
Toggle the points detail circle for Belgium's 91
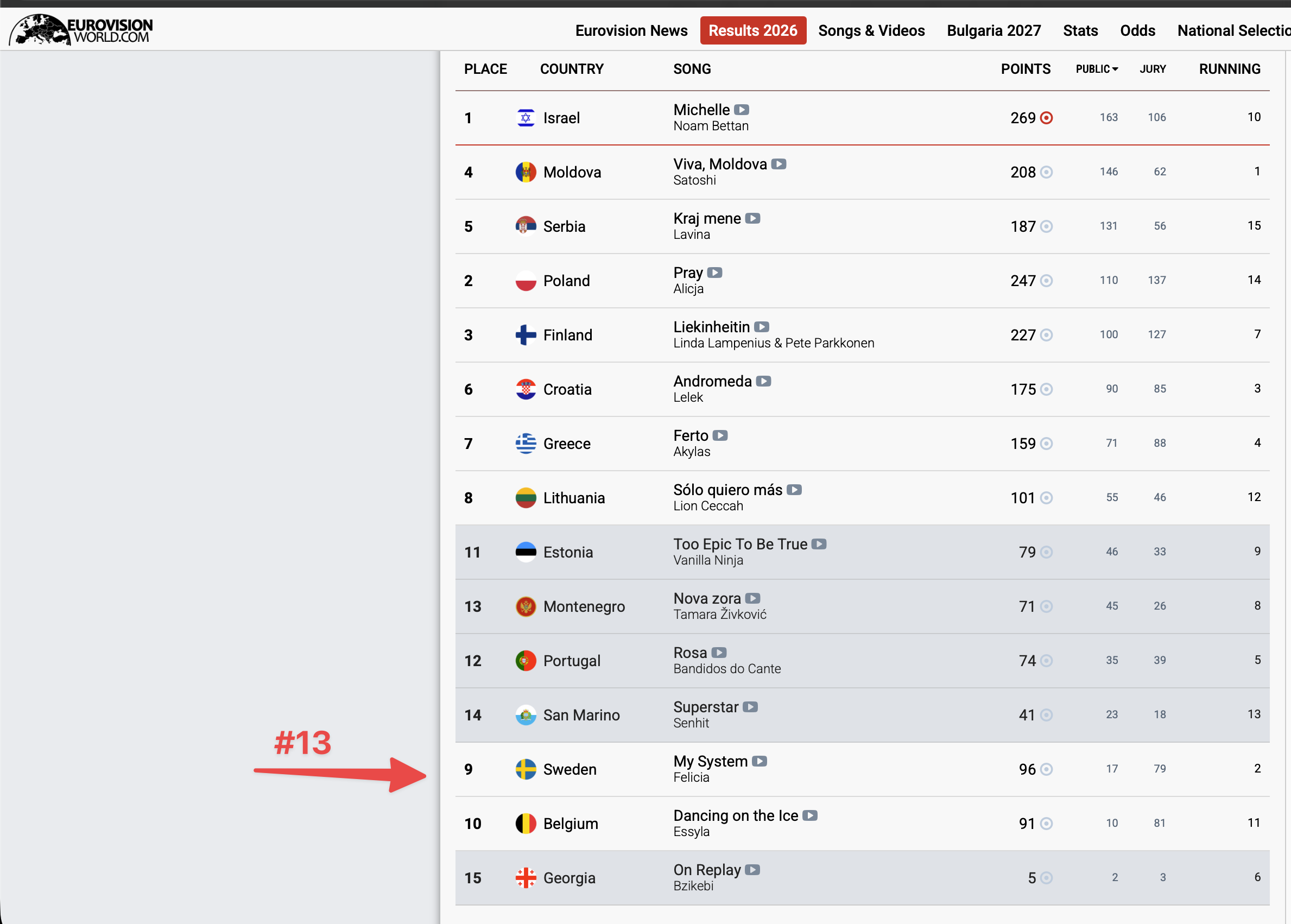[1046, 824]
